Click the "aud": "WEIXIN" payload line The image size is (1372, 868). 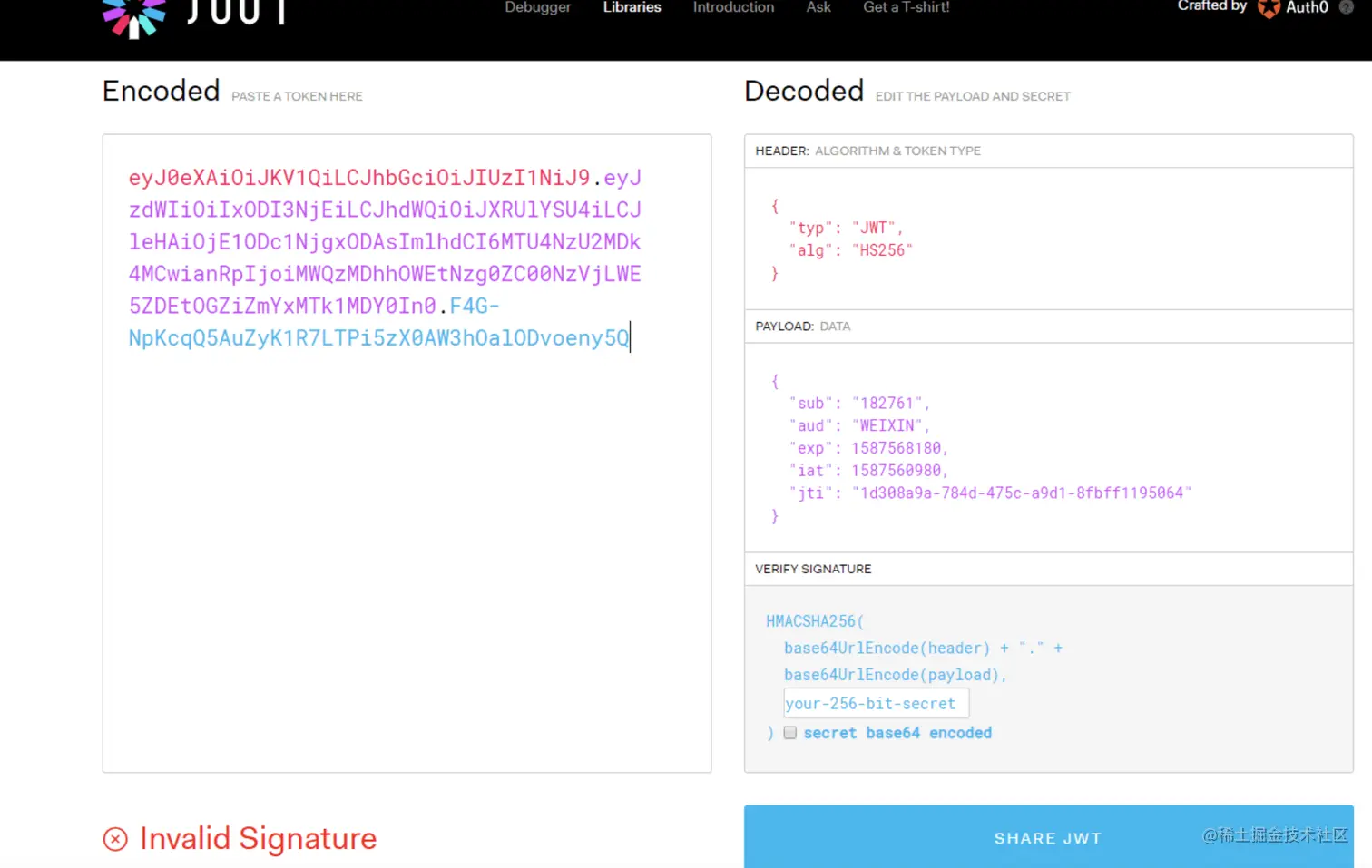[x=859, y=425]
